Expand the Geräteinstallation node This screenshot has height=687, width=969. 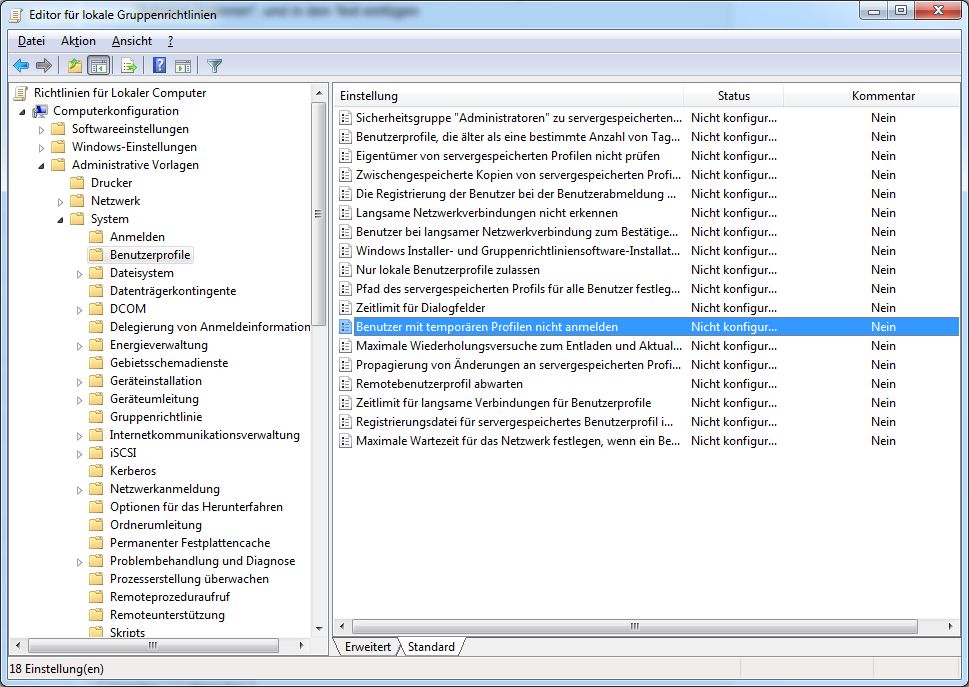click(79, 382)
